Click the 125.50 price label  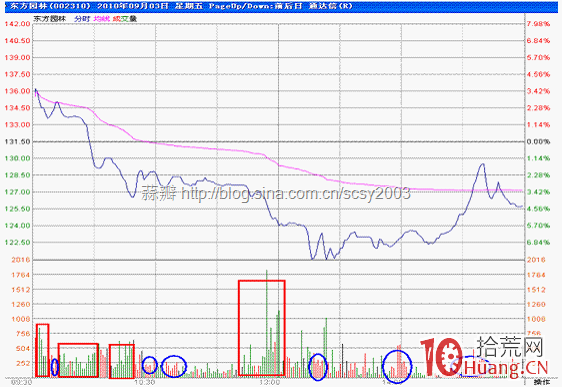tap(17, 209)
